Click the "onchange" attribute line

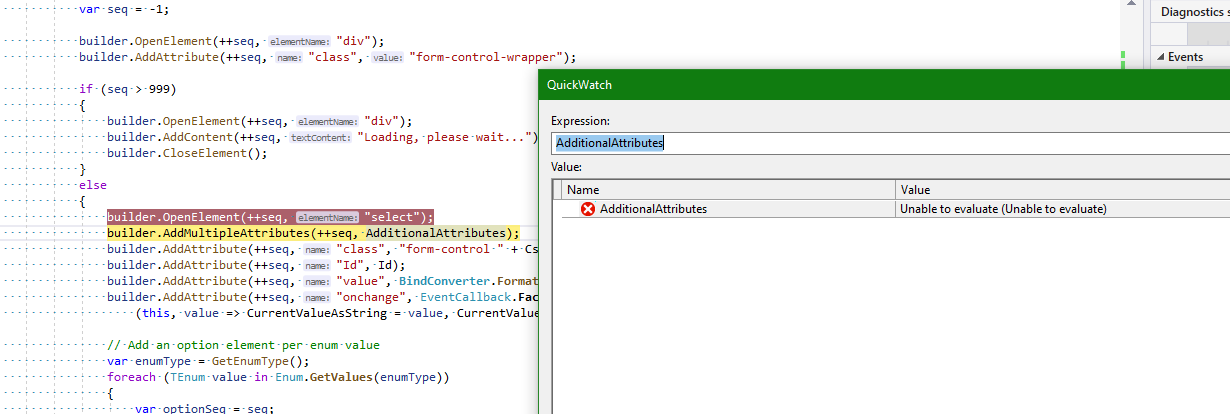click(322, 297)
